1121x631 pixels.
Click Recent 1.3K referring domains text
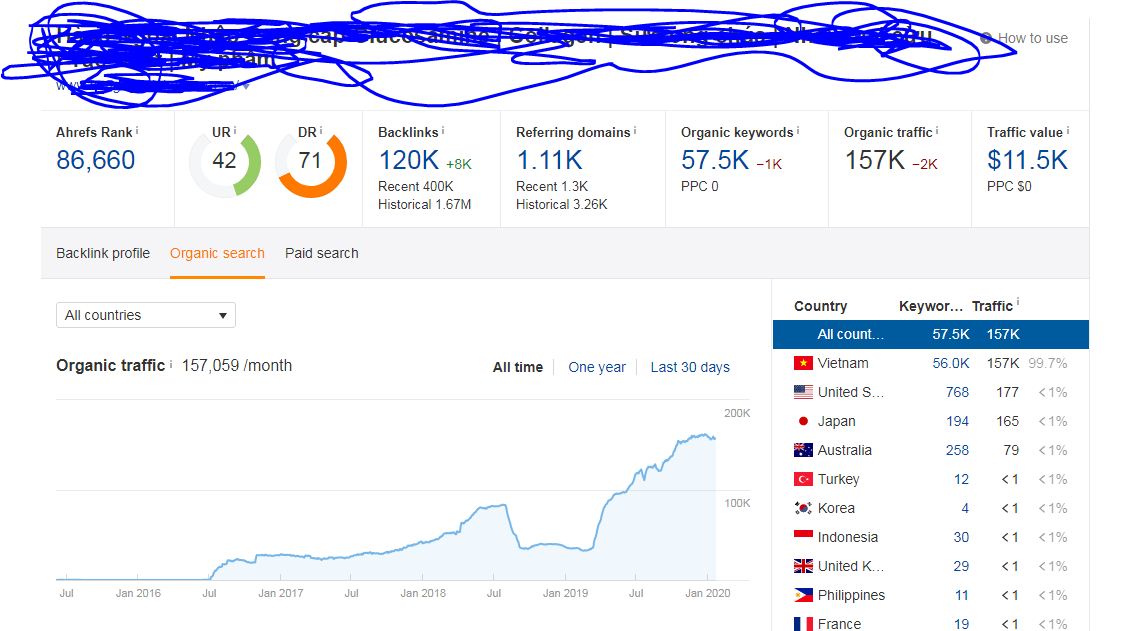click(x=552, y=187)
